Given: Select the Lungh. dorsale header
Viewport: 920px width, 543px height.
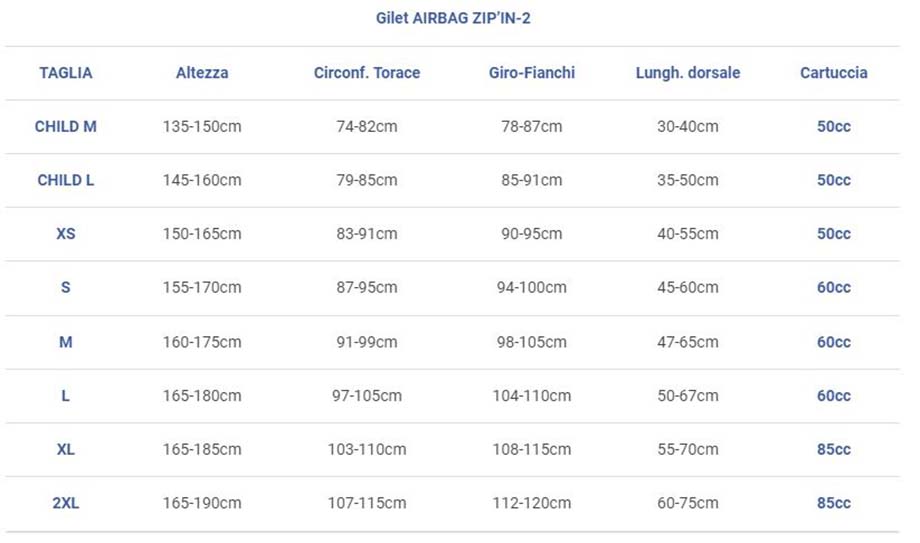Looking at the screenshot, I should 688,73.
